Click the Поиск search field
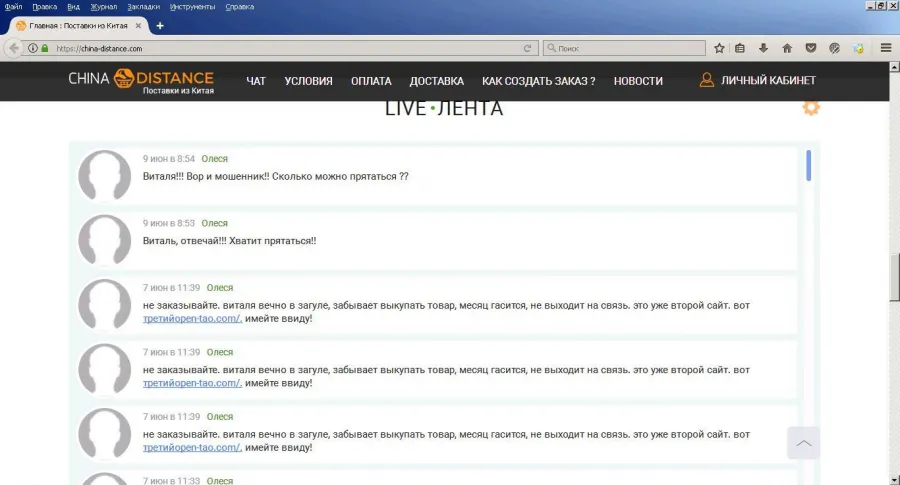 [x=624, y=48]
